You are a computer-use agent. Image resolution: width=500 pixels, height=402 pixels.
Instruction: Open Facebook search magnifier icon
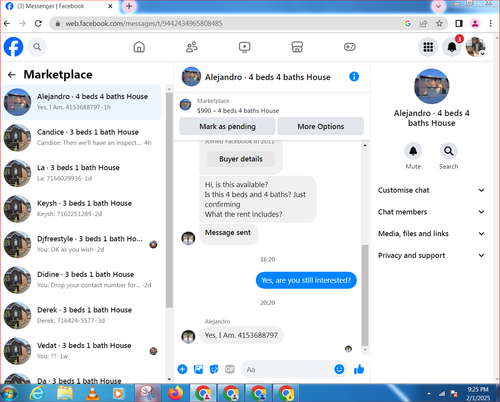[x=37, y=47]
